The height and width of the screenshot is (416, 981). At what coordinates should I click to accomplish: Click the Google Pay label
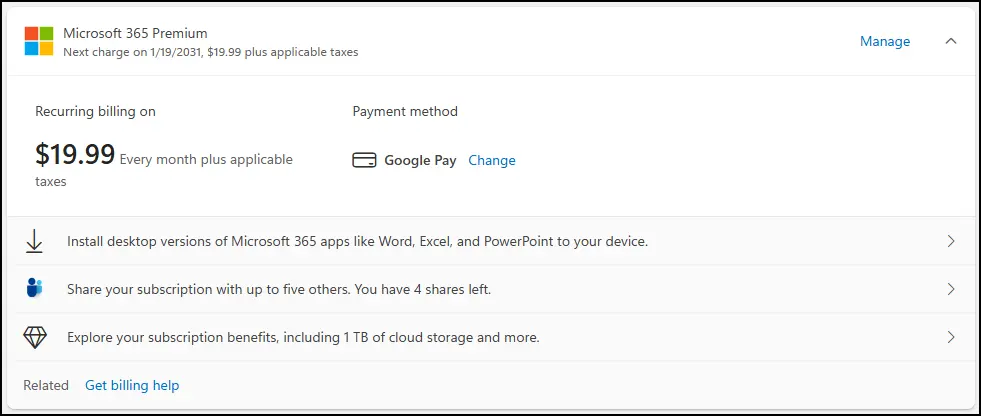pyautogui.click(x=420, y=161)
